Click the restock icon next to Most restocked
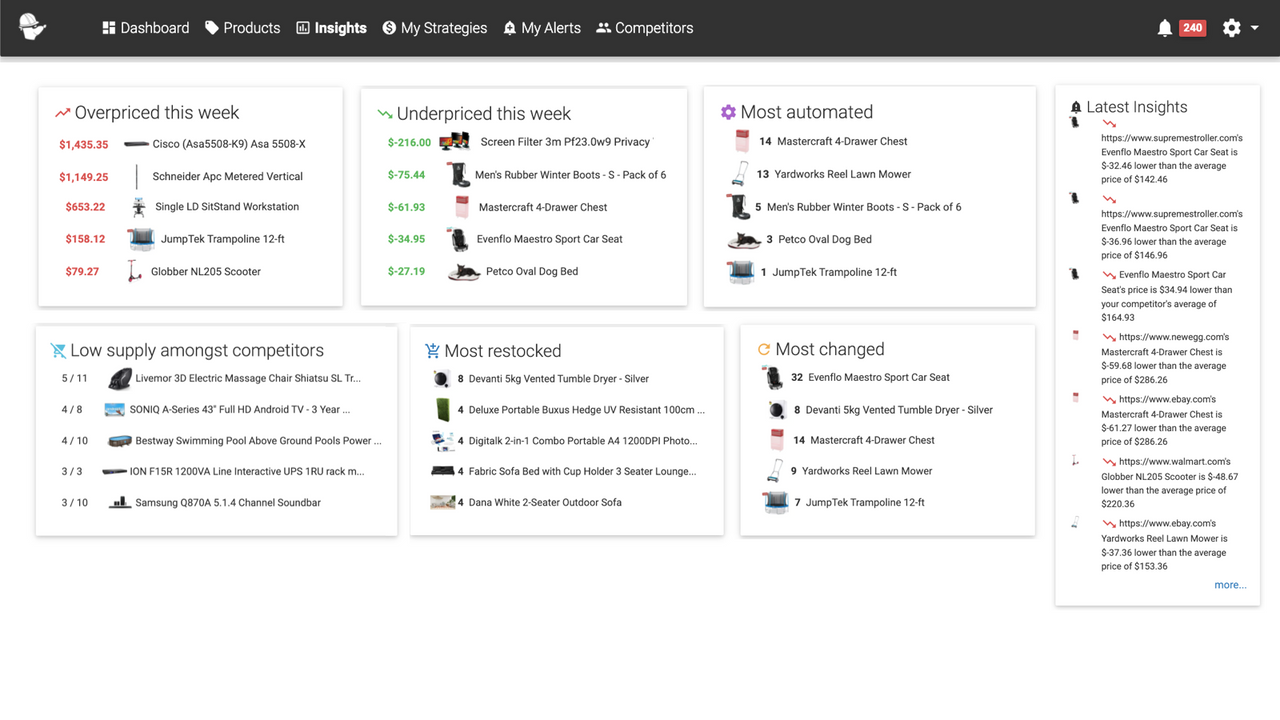Screen dimensions: 1280x720 point(431,350)
